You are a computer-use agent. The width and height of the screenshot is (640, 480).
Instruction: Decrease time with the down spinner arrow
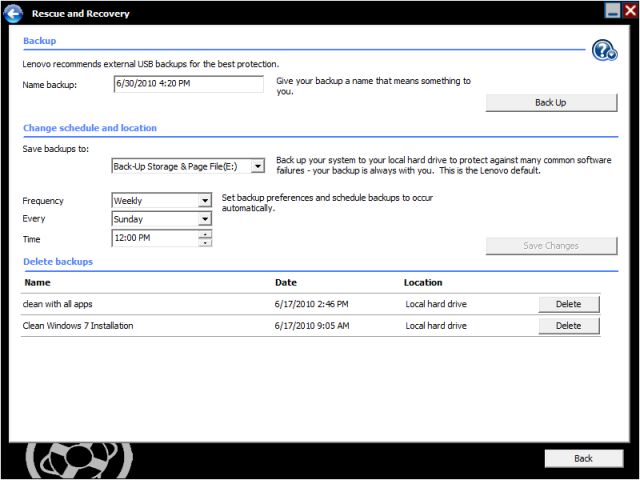205,242
